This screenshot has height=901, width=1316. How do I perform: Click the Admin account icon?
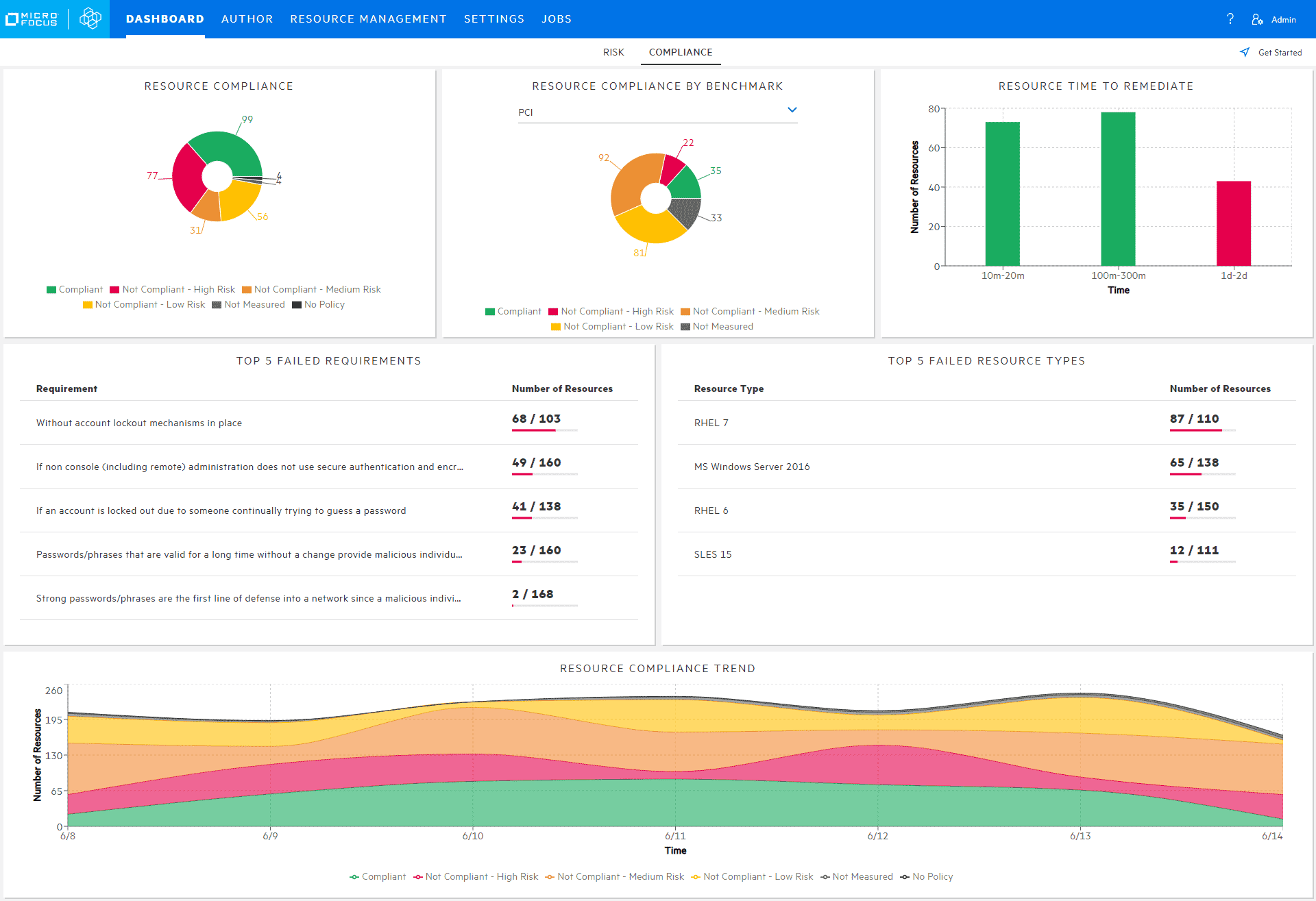point(1258,19)
